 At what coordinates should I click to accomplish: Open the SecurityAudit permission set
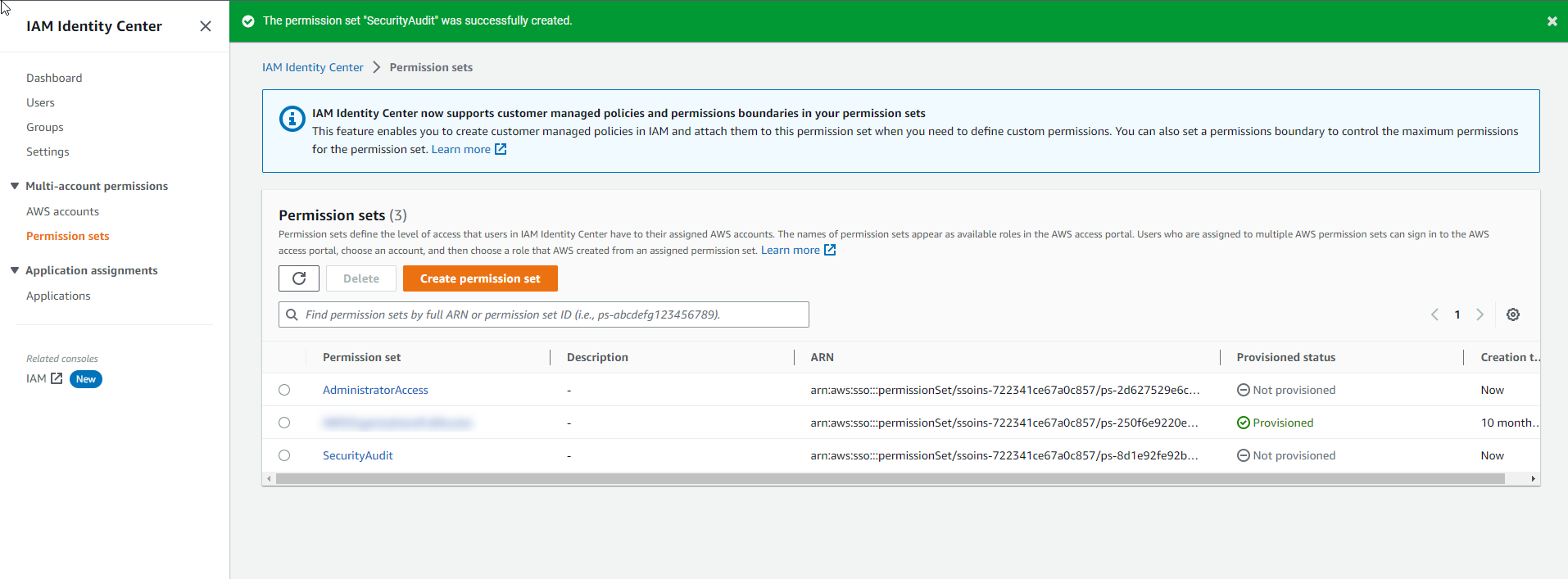[358, 455]
